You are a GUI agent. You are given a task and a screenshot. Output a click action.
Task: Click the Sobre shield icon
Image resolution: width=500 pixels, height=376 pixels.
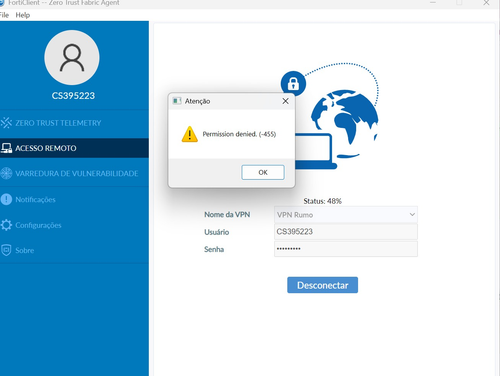coord(6,250)
